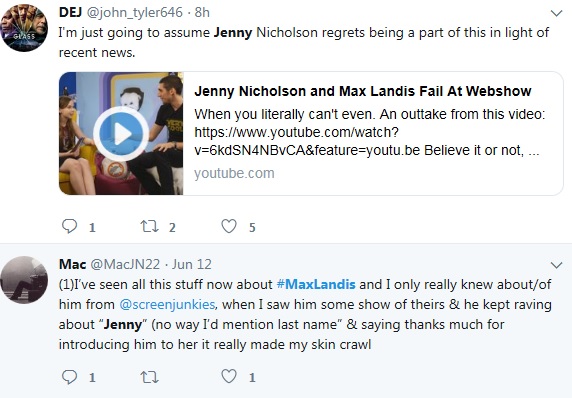Open the #MaxLandis hashtag
Image resolution: width=572 pixels, height=398 pixels.
[x=316, y=284]
